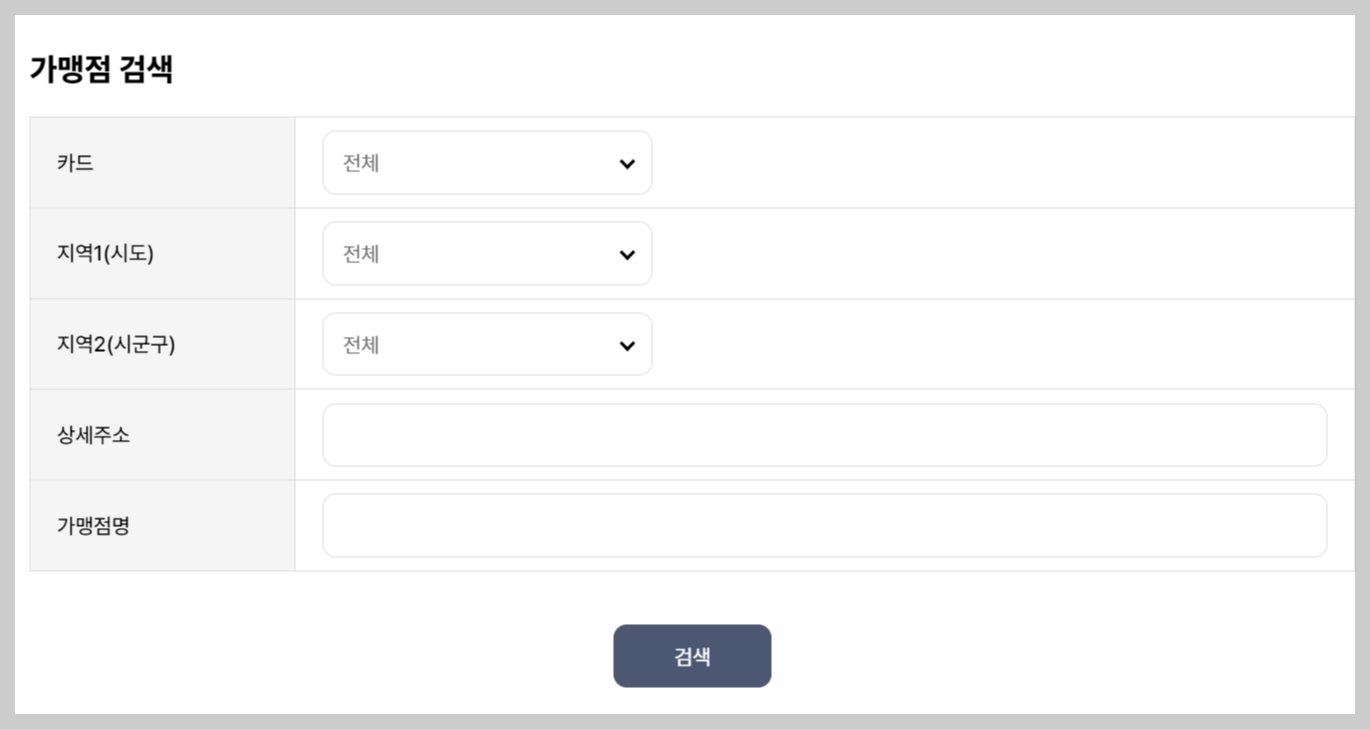
Task: Open the 지역2(시군구) district selector
Action: [487, 344]
